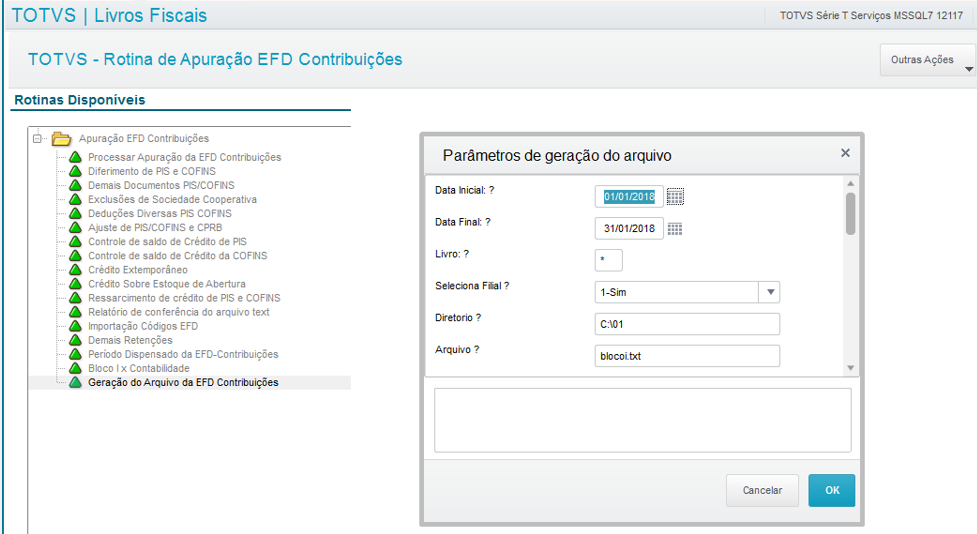This screenshot has height=534, width=977.
Task: Click the Data Final date field
Action: click(x=629, y=229)
